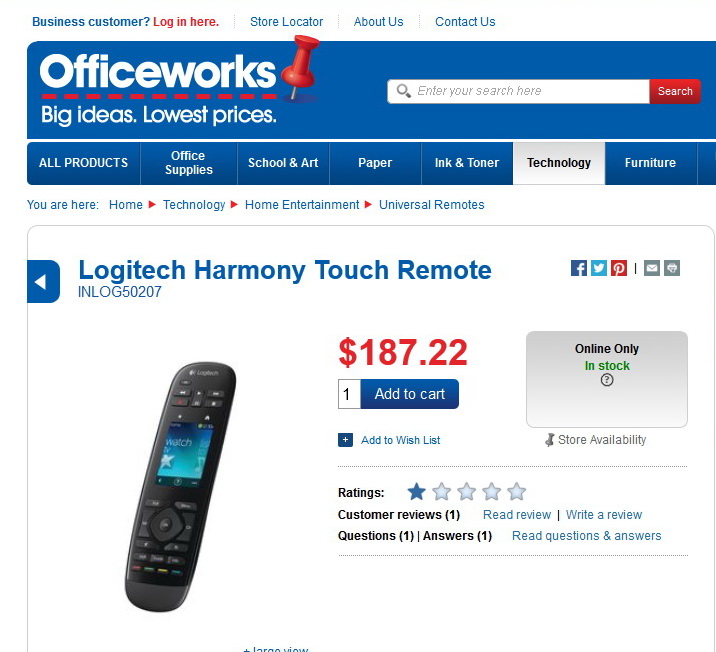Open the Write a review link

pos(604,515)
